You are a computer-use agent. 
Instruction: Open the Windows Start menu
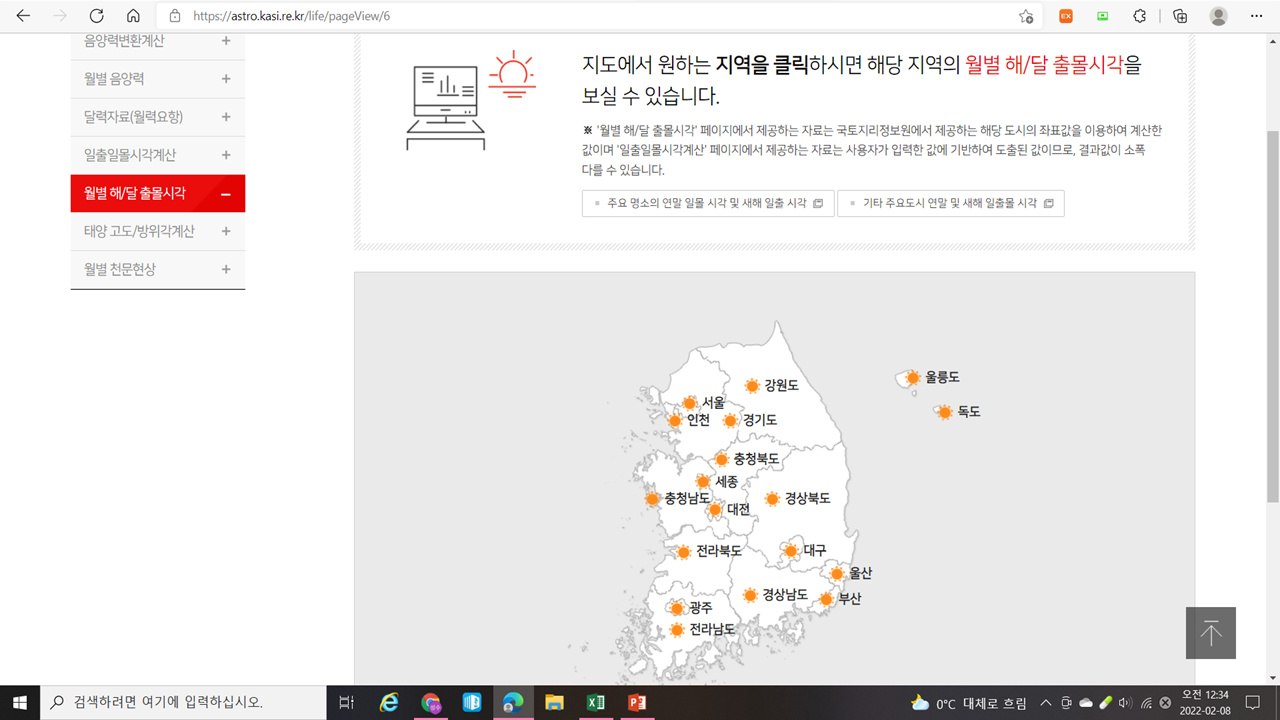pos(20,702)
